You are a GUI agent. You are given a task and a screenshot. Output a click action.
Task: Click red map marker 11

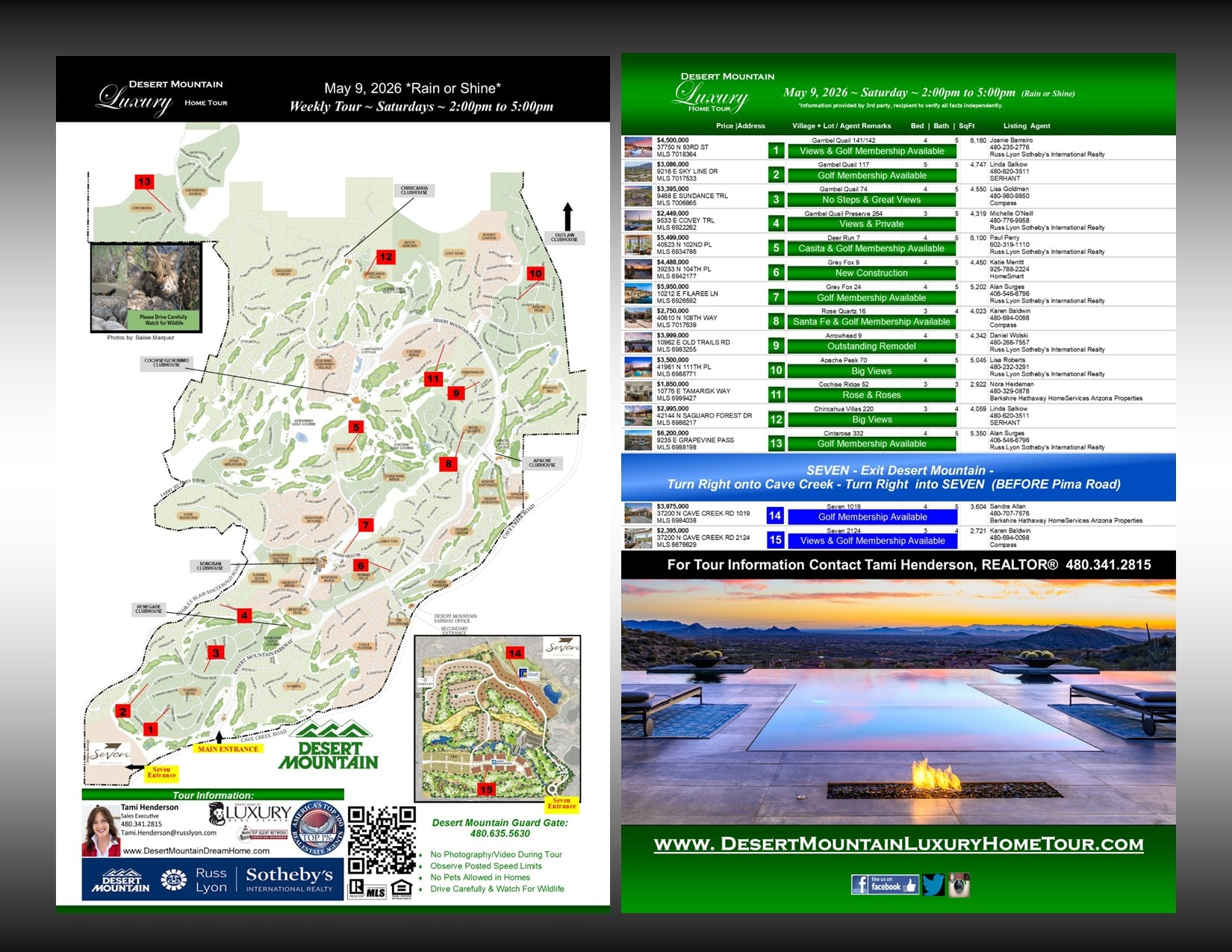coord(433,379)
